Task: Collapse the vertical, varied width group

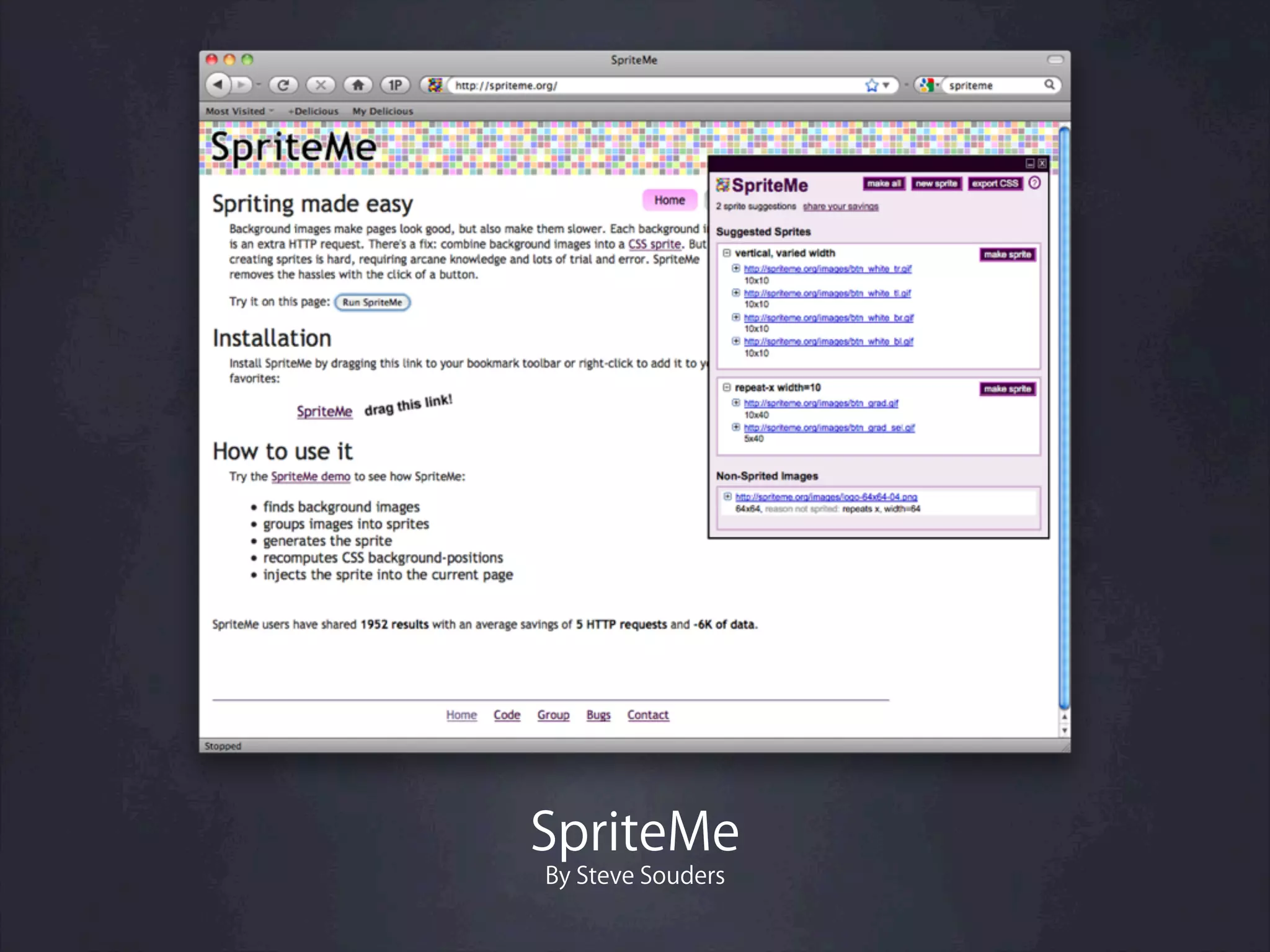Action: (727, 253)
